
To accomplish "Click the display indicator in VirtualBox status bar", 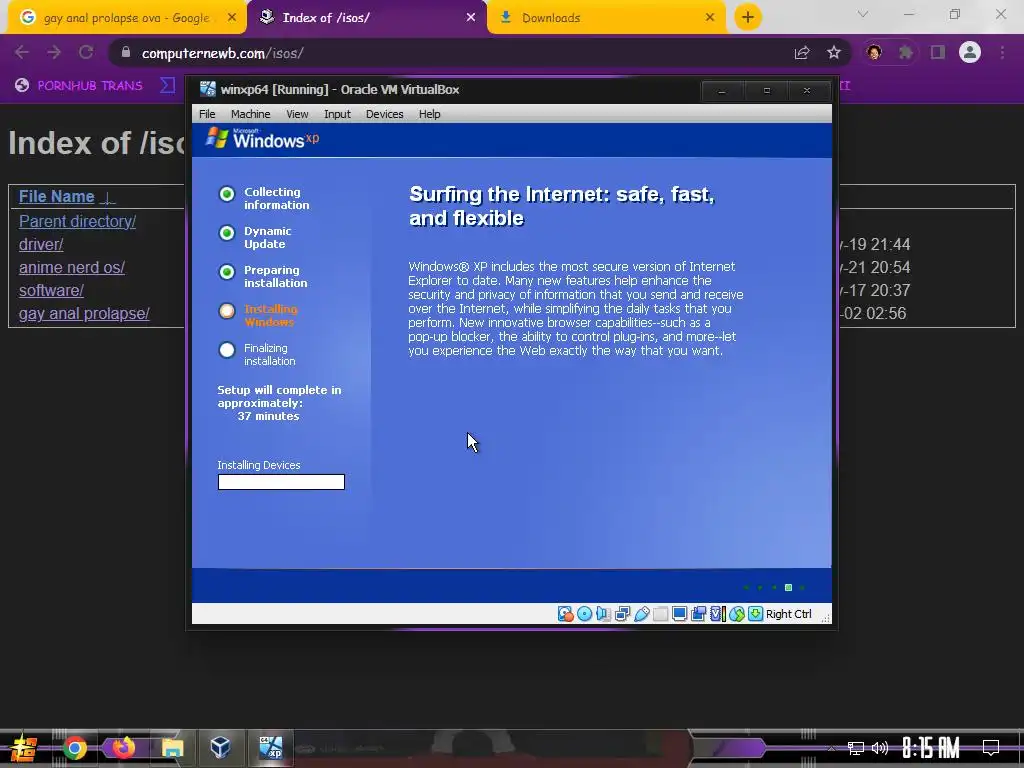I will click(679, 614).
